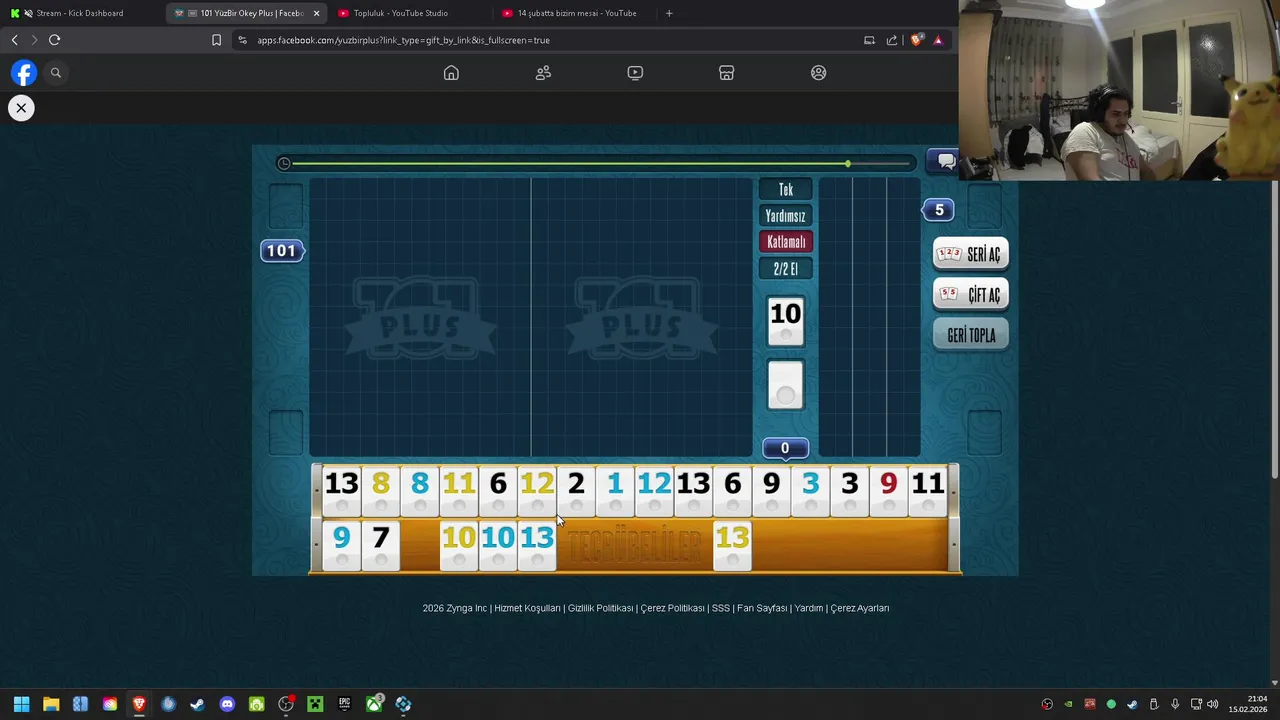Screen dimensions: 1280x720
Task: Click the Tek game mode label
Action: (785, 190)
